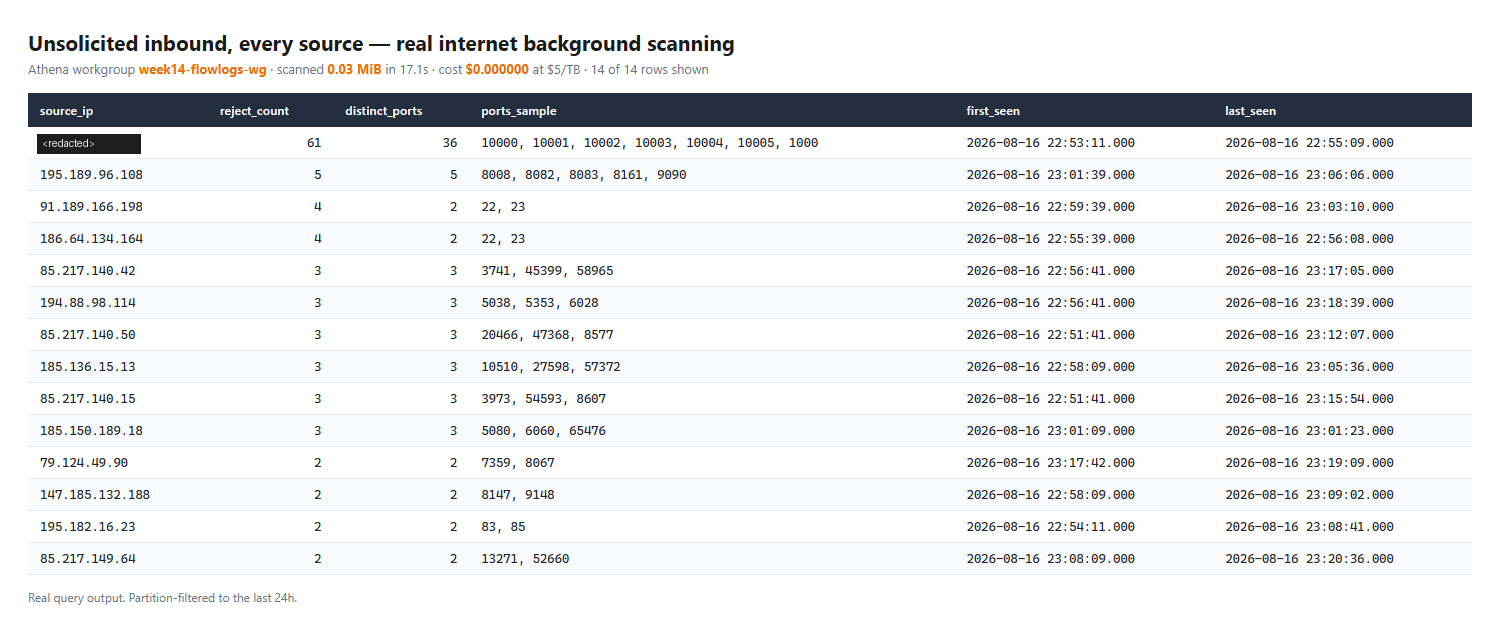
Task: Click ports sample 3973, 54593, 8607
Action: click(544, 399)
